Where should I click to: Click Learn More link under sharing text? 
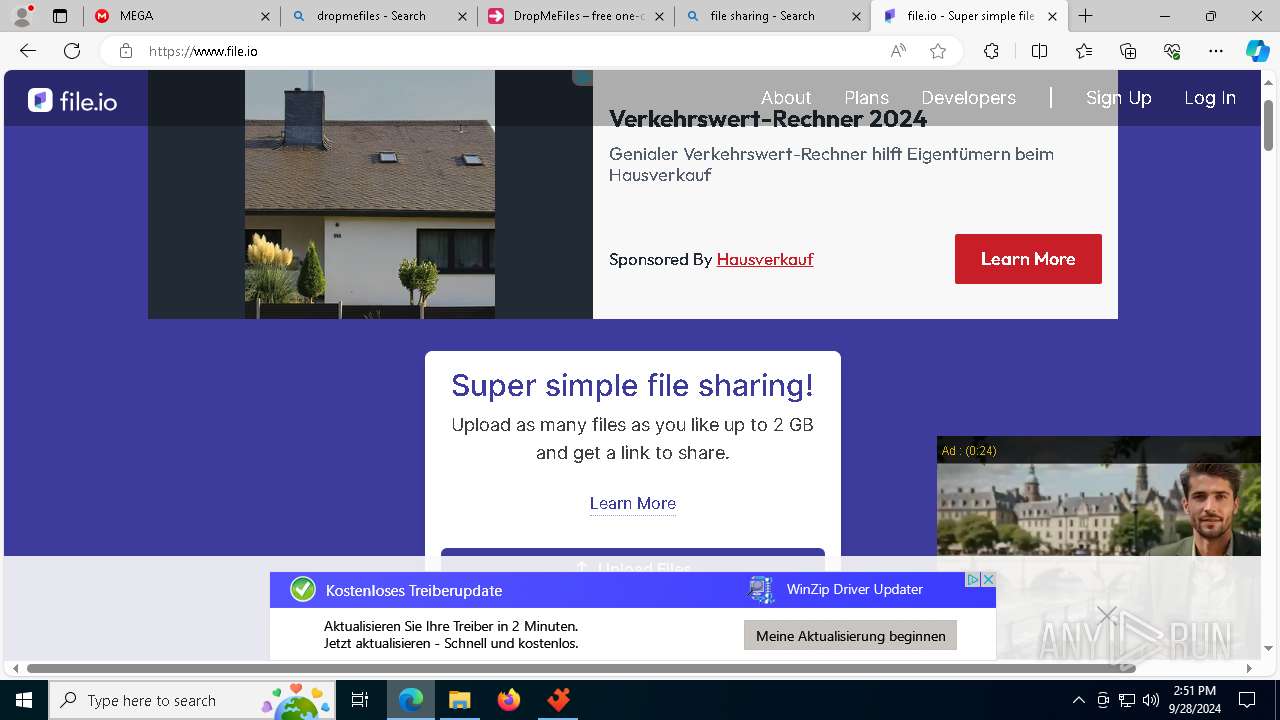(633, 503)
